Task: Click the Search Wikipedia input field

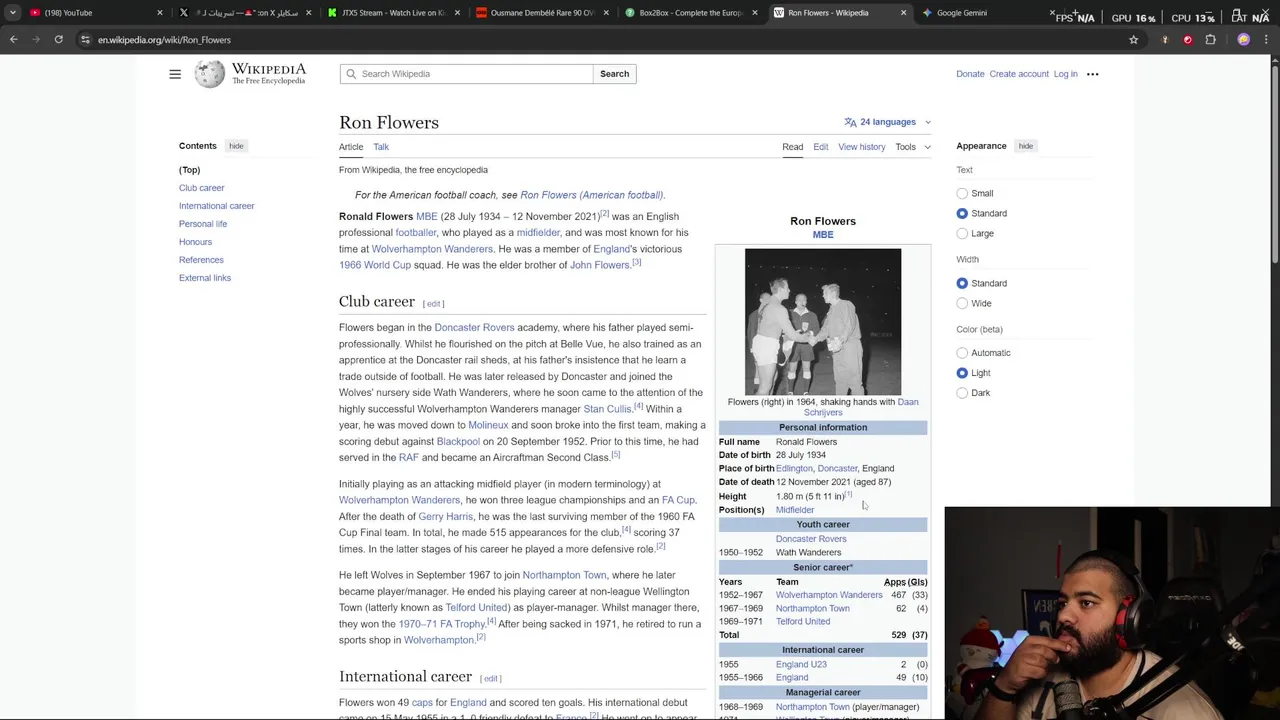Action: 466,74
